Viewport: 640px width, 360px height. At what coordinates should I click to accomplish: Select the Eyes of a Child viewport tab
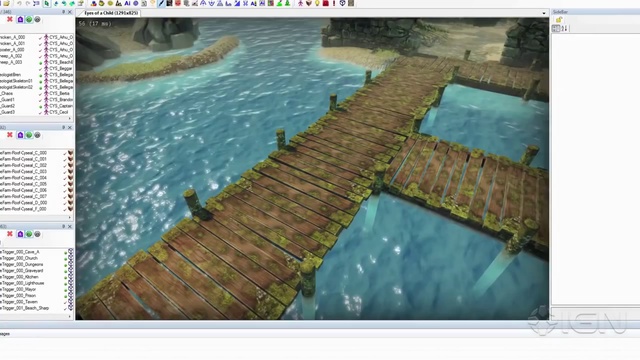110,13
